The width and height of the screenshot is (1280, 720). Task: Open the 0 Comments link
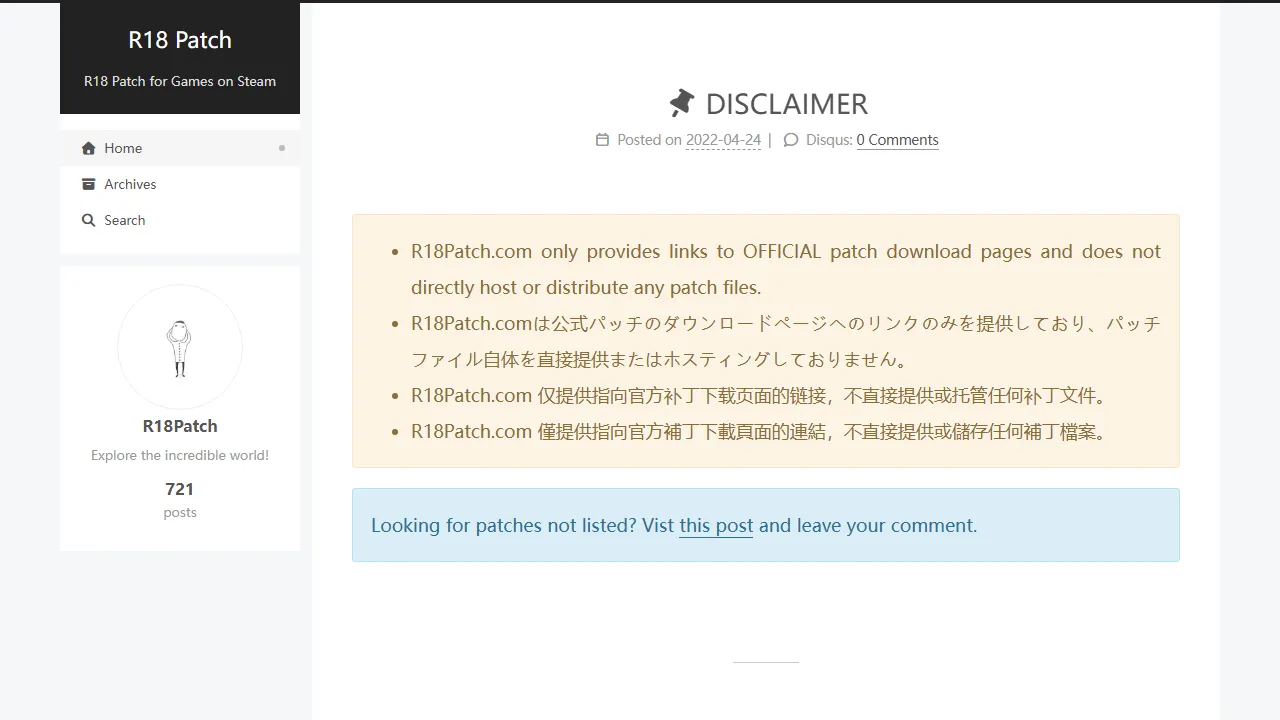click(x=897, y=139)
